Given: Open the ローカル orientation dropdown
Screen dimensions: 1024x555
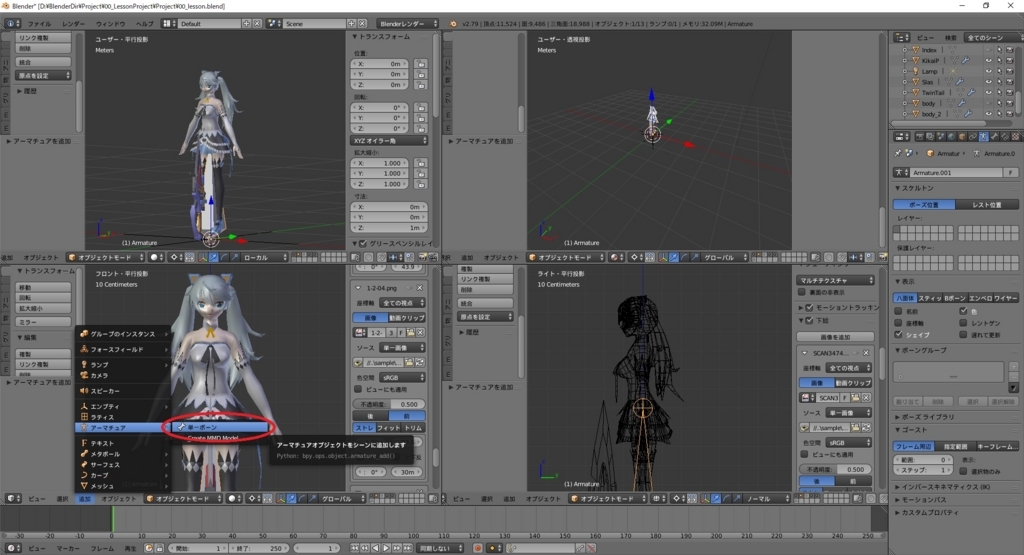Looking at the screenshot, I should (264, 257).
